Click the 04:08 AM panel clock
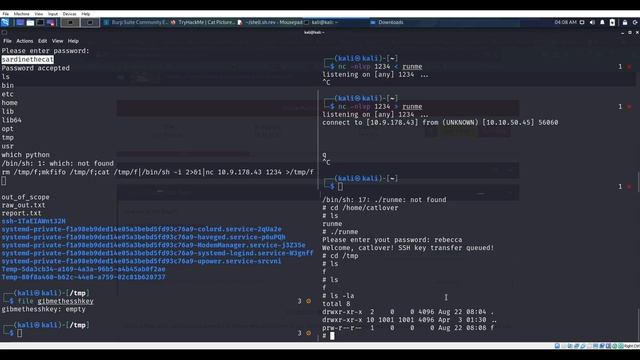The height and width of the screenshot is (360, 640). coord(565,22)
